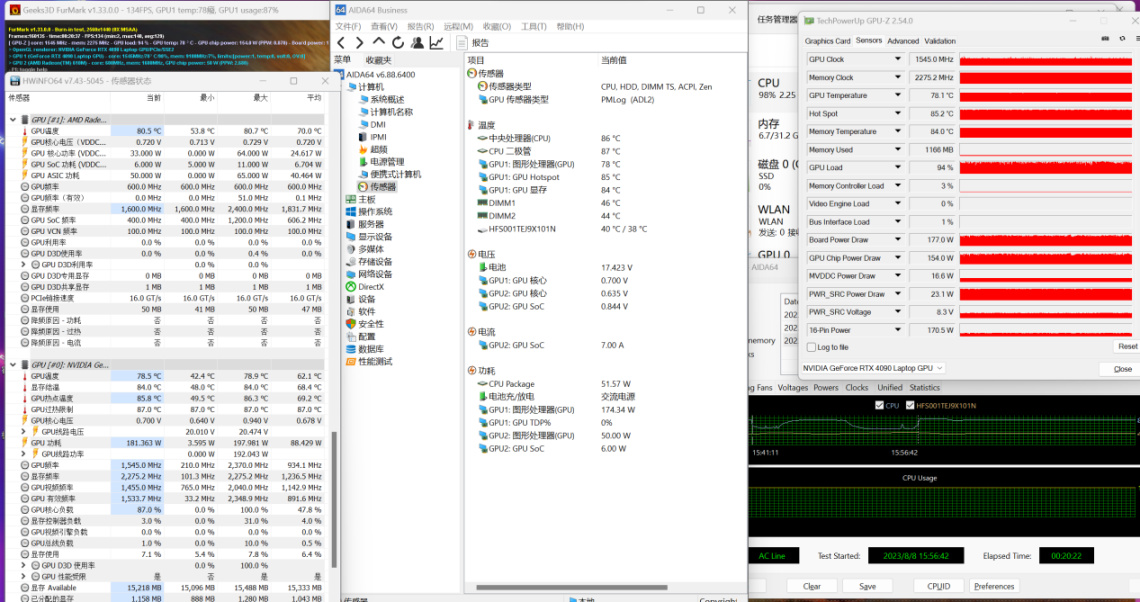The image size is (1140, 602).
Task: Open the AIDA64 user icon in toolbar
Action: tap(417, 43)
